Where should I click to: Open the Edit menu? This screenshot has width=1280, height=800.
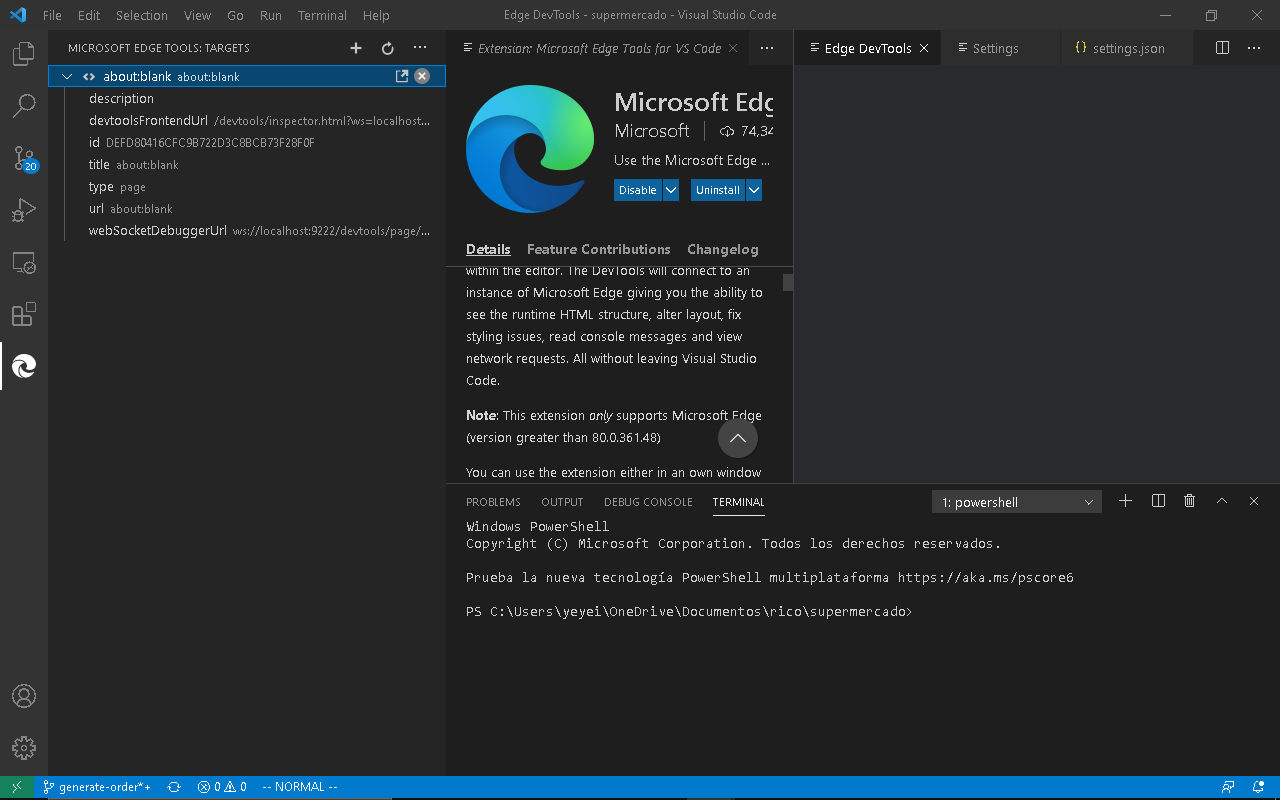89,15
